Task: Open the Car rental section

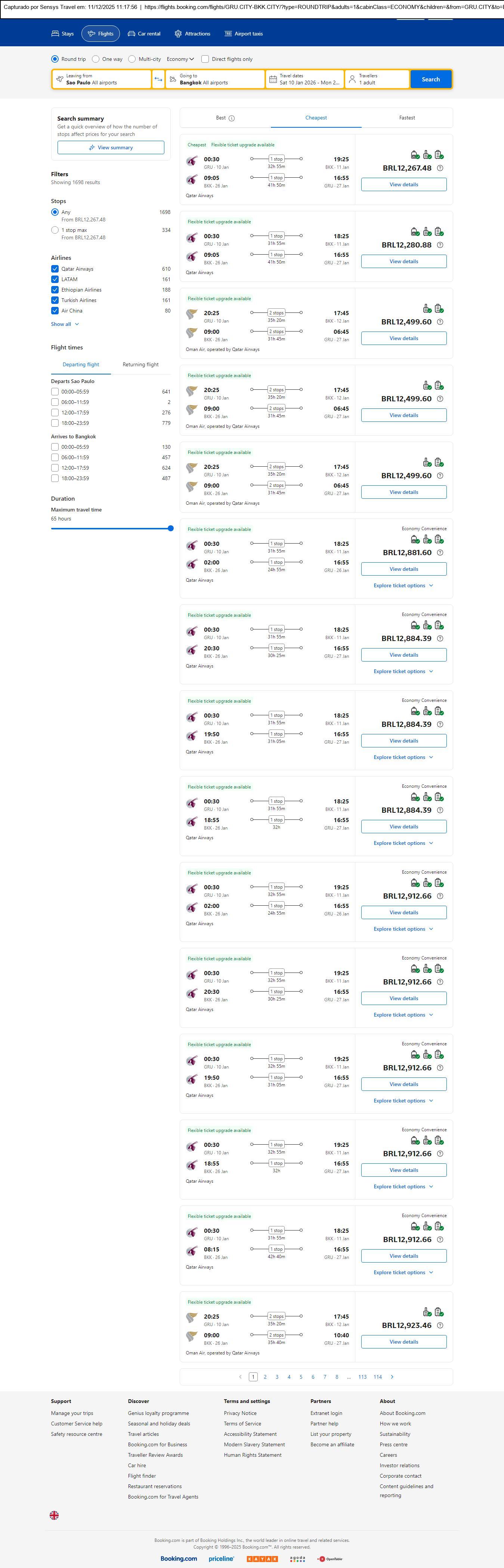Action: pyautogui.click(x=144, y=34)
